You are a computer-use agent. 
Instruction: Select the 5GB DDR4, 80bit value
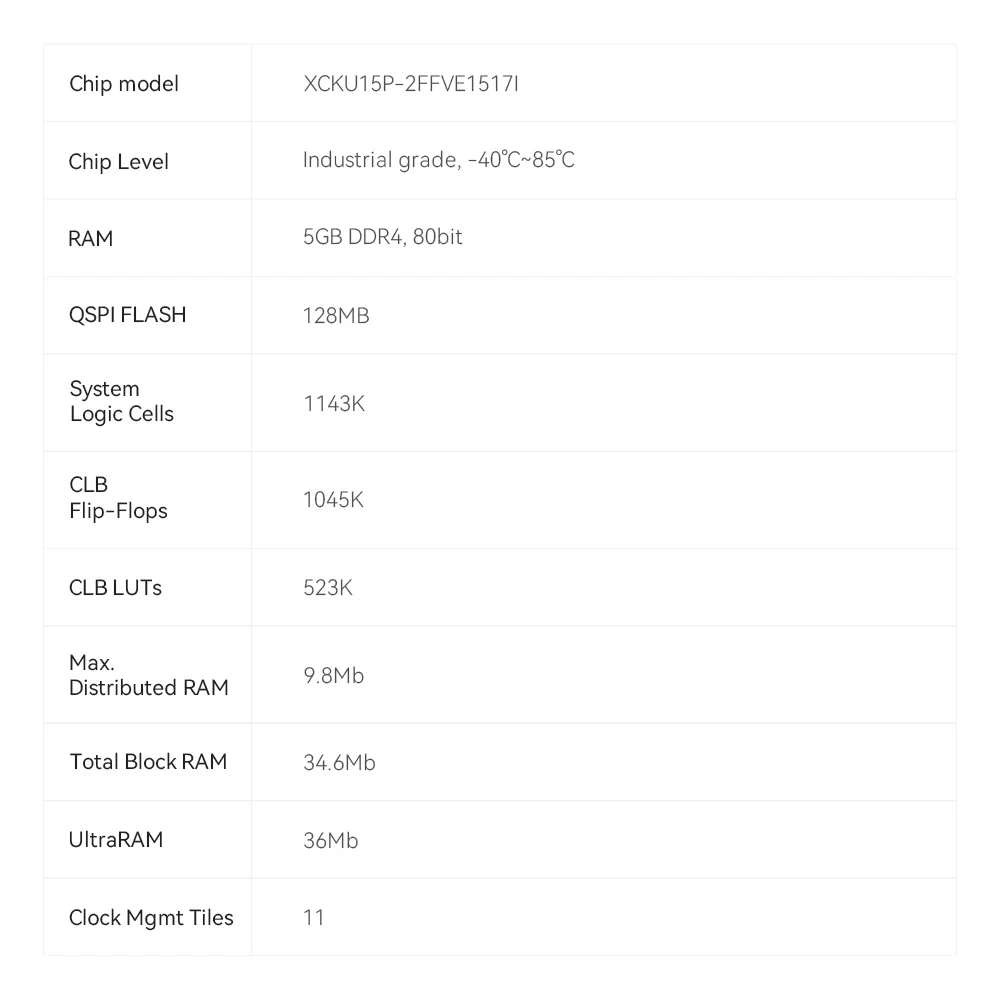pyautogui.click(x=383, y=238)
